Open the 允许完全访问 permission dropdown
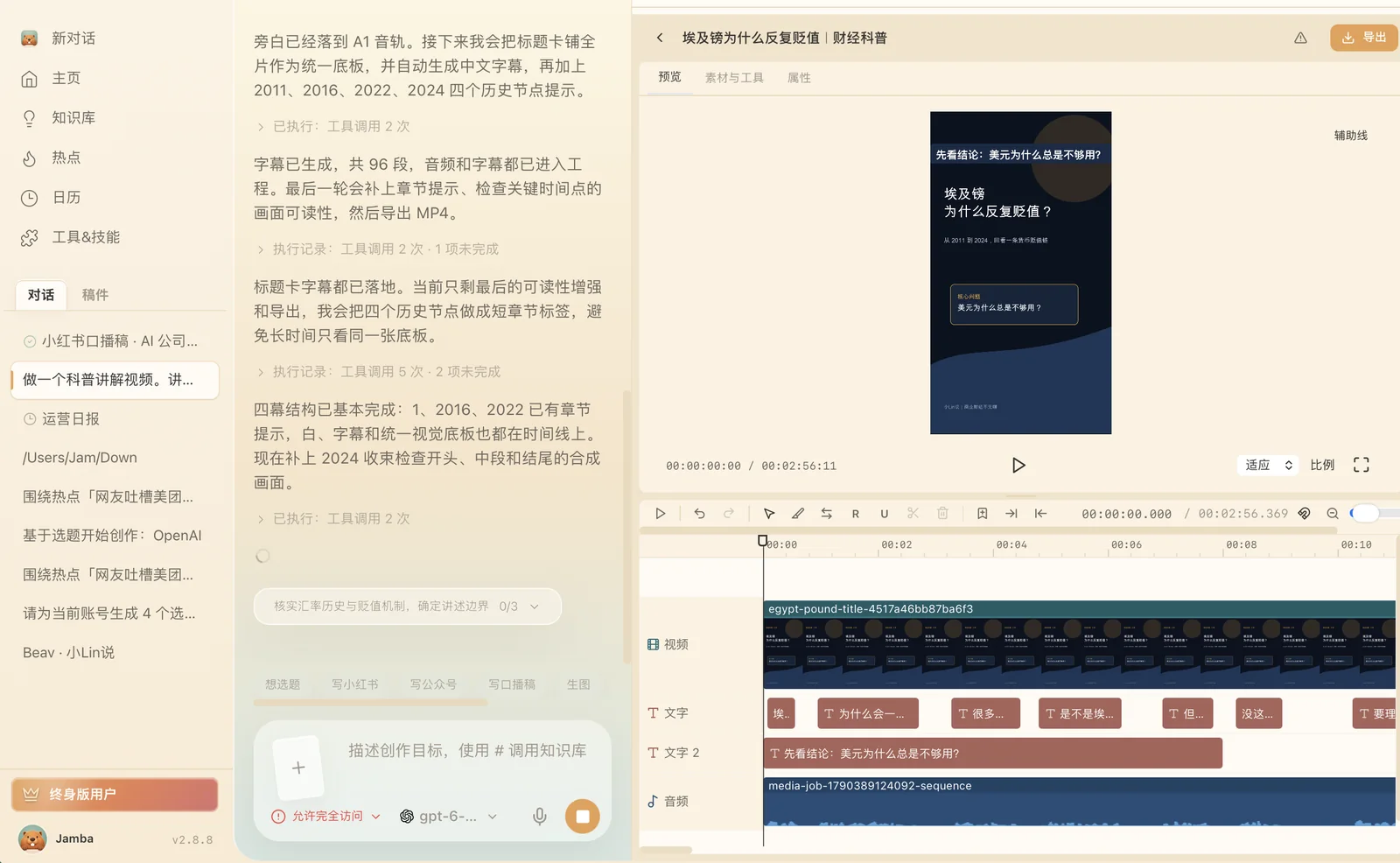 click(x=326, y=817)
